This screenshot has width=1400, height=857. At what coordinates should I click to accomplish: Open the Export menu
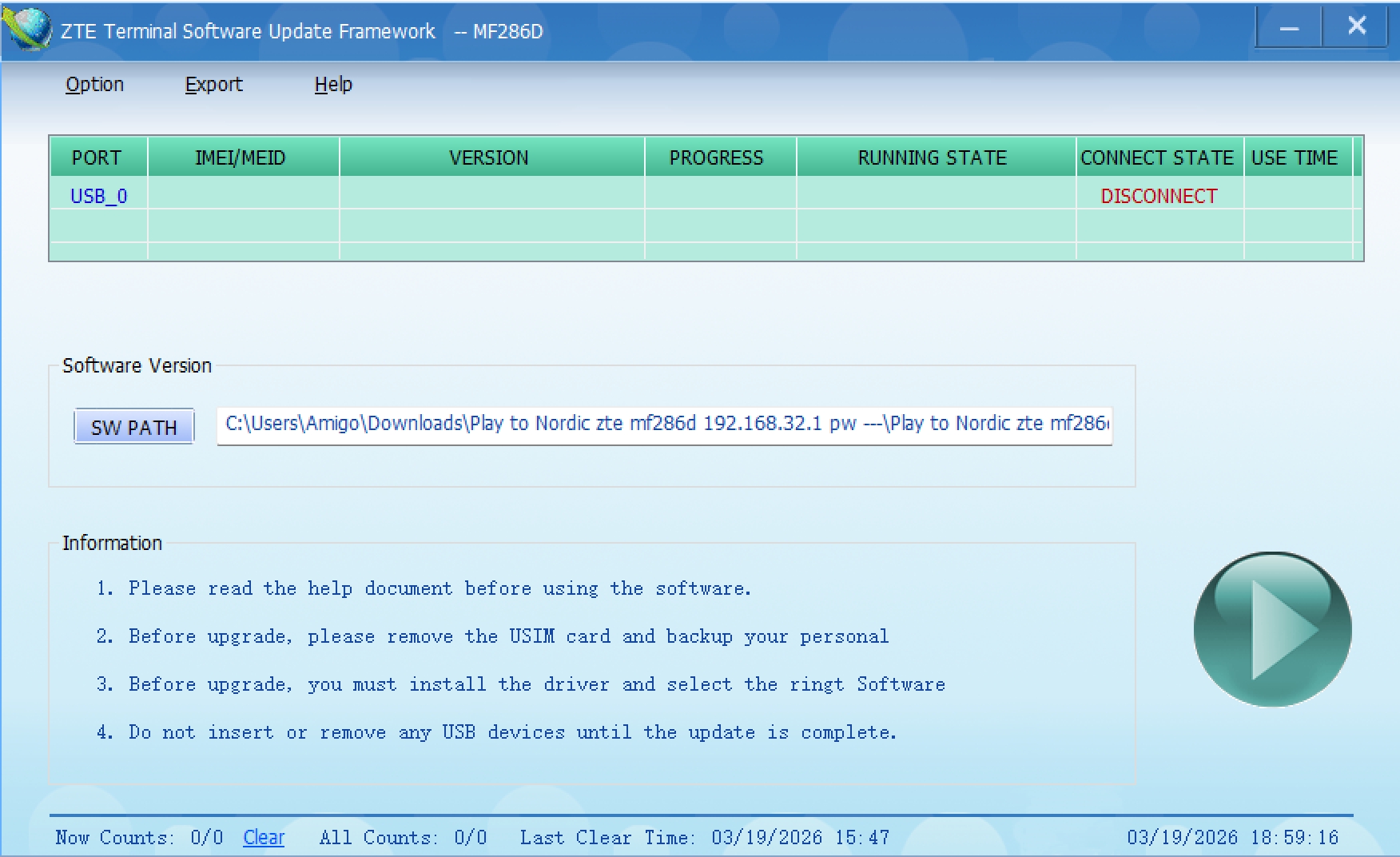click(x=213, y=84)
